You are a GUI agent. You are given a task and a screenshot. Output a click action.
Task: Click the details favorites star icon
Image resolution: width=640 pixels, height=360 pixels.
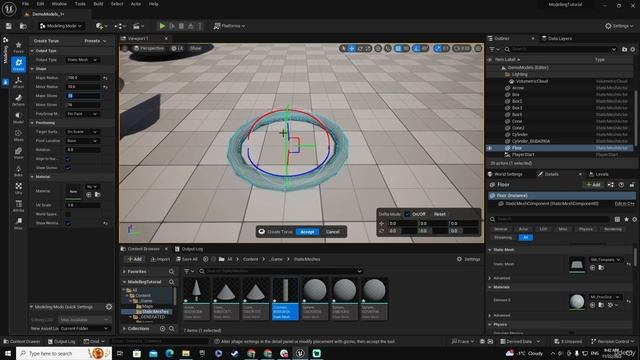click(x=627, y=219)
